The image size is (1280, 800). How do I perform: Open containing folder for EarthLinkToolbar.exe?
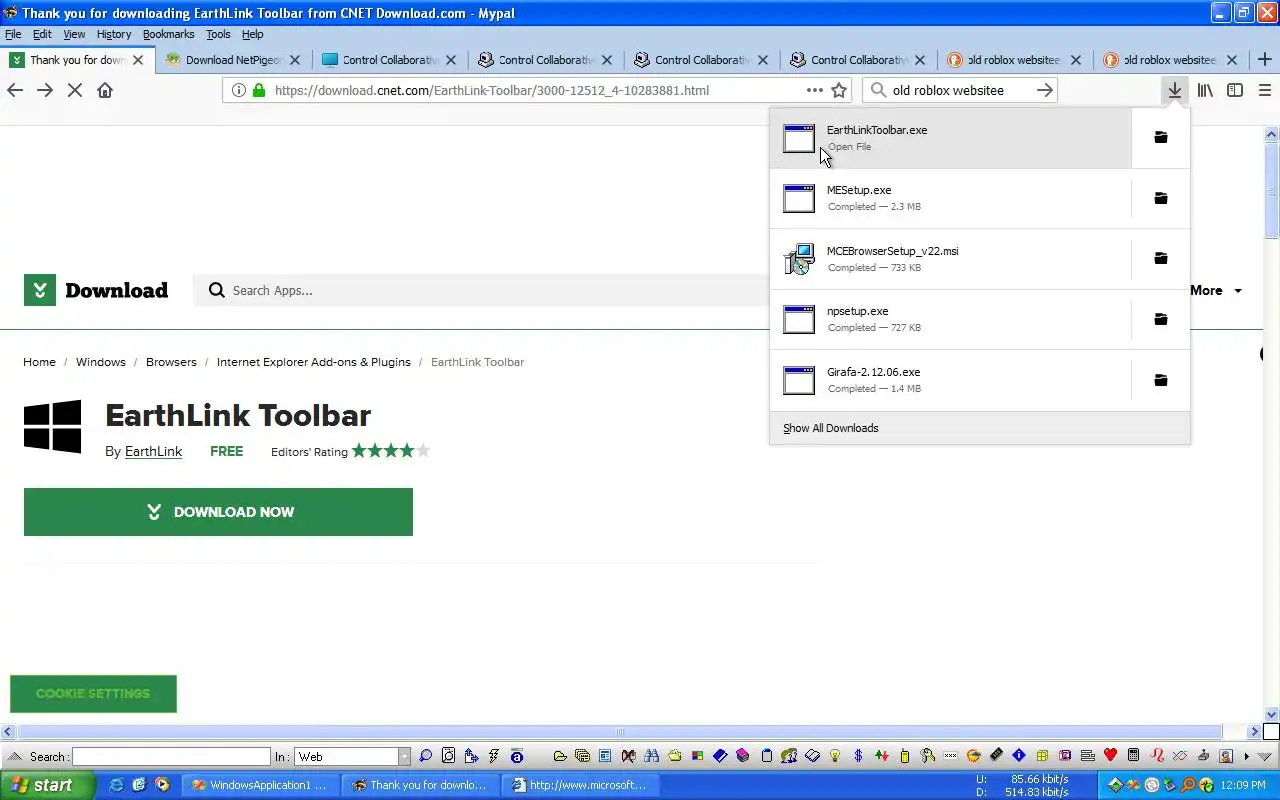pos(1160,137)
